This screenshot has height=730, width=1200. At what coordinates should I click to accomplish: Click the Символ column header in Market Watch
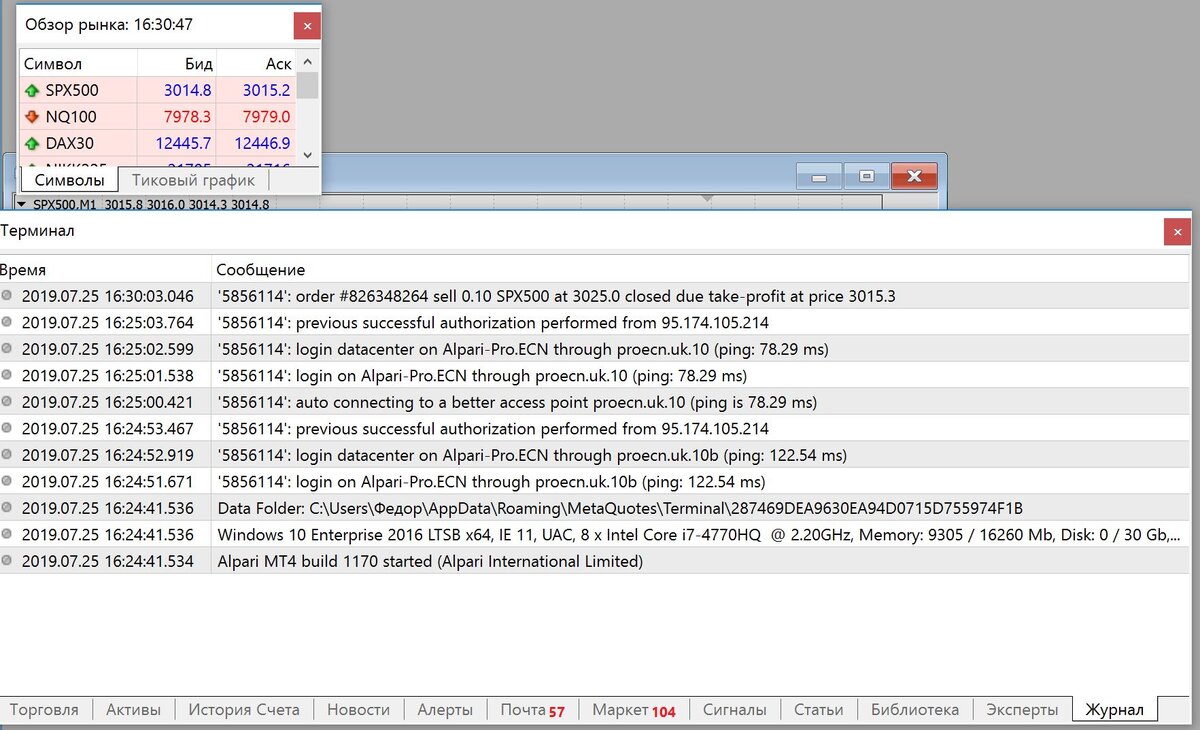pyautogui.click(x=78, y=64)
